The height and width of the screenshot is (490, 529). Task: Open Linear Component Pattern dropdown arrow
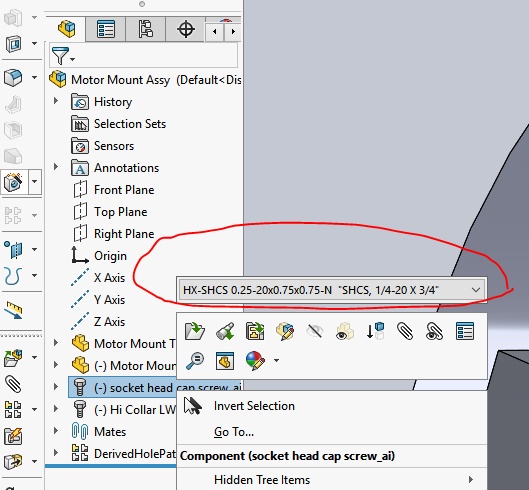tap(34, 409)
